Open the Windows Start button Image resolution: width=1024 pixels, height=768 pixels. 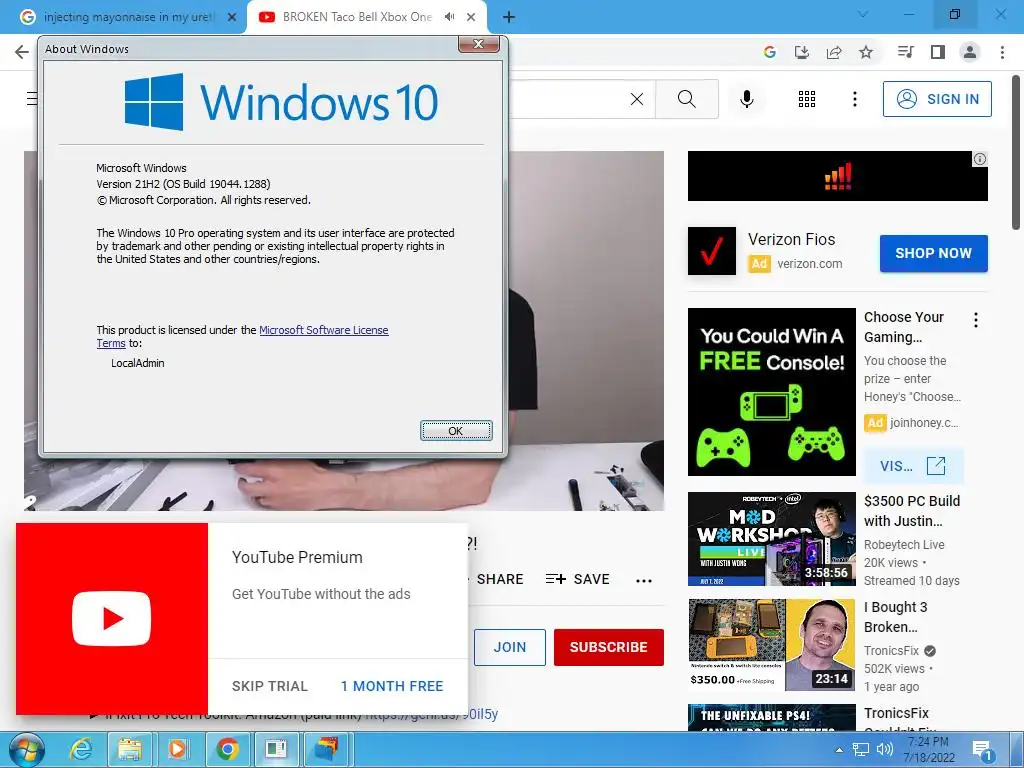point(27,750)
